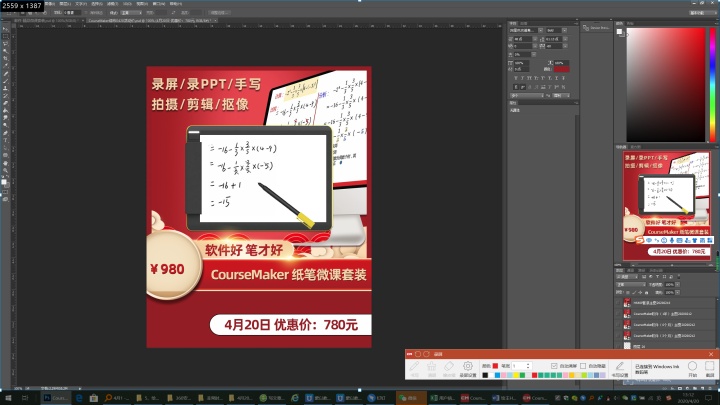
Task: Select the Move tool in Photoshop toolbar
Action: (6, 29)
